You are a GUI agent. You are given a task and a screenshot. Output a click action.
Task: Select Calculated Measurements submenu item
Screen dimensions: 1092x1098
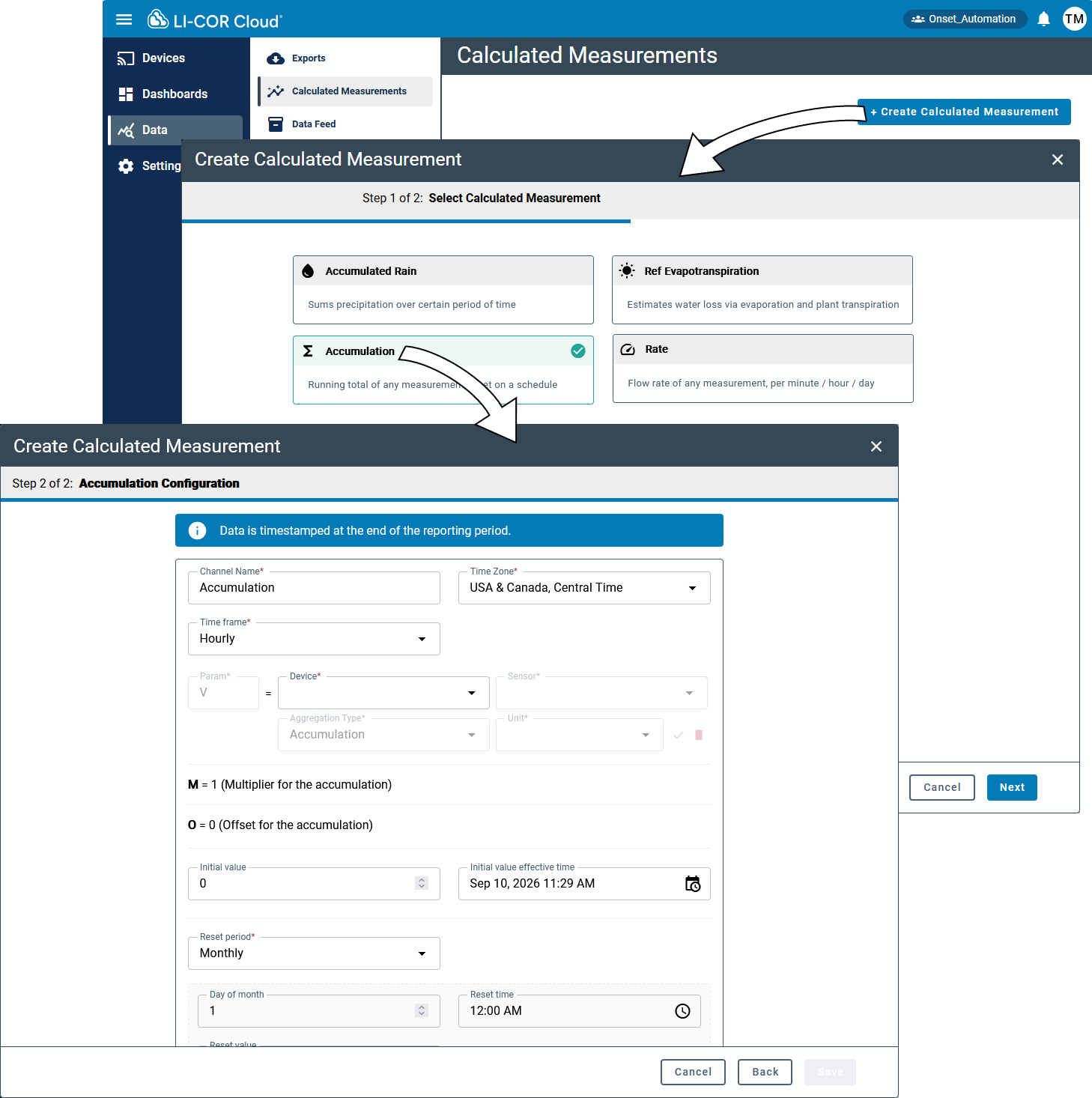click(x=345, y=91)
